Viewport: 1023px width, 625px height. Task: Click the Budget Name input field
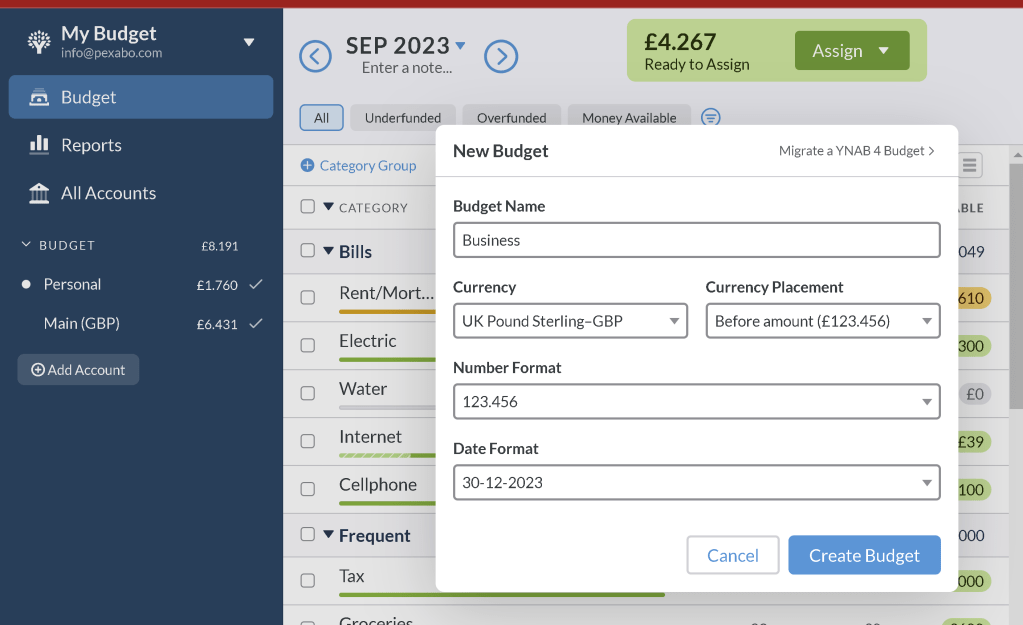coord(697,240)
